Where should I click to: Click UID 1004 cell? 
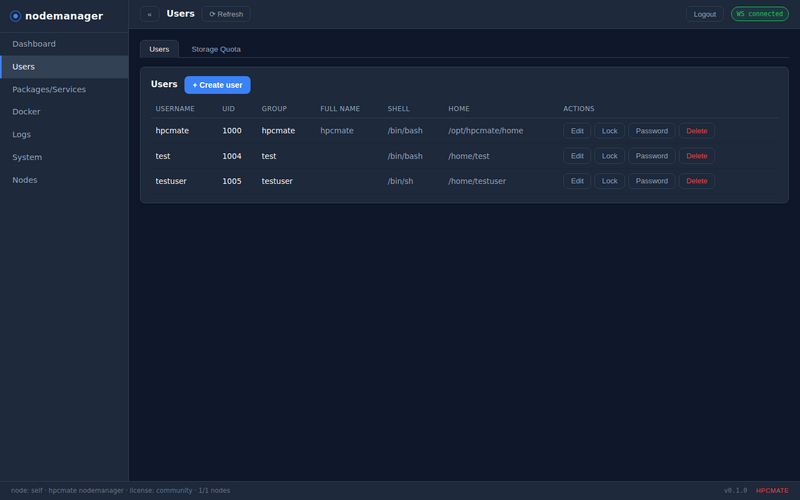(232, 156)
